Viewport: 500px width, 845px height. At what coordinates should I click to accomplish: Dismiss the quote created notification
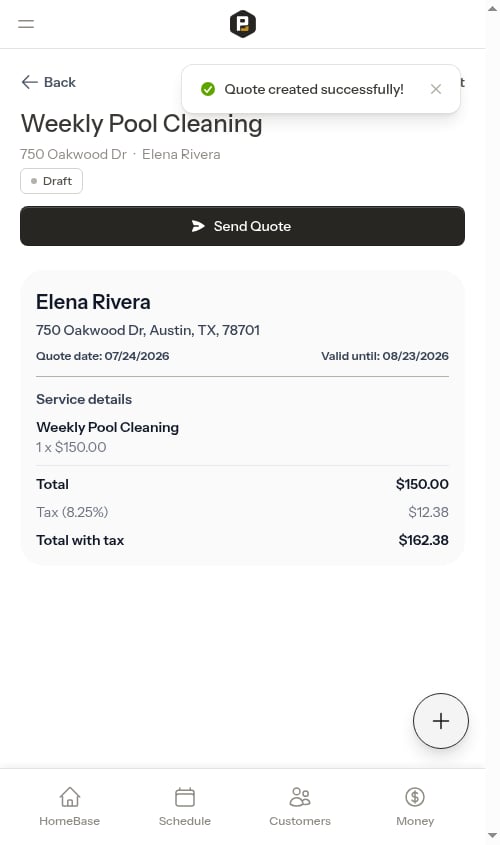436,89
